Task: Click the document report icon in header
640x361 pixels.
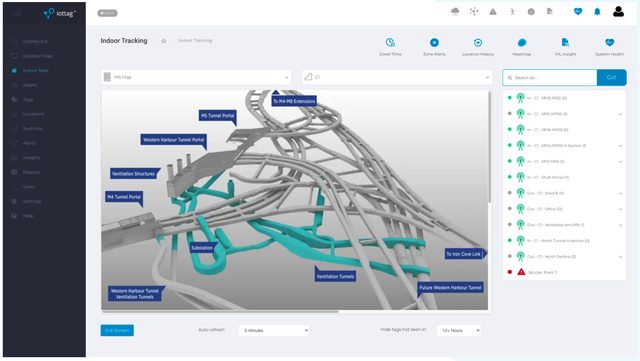Action: coord(550,11)
